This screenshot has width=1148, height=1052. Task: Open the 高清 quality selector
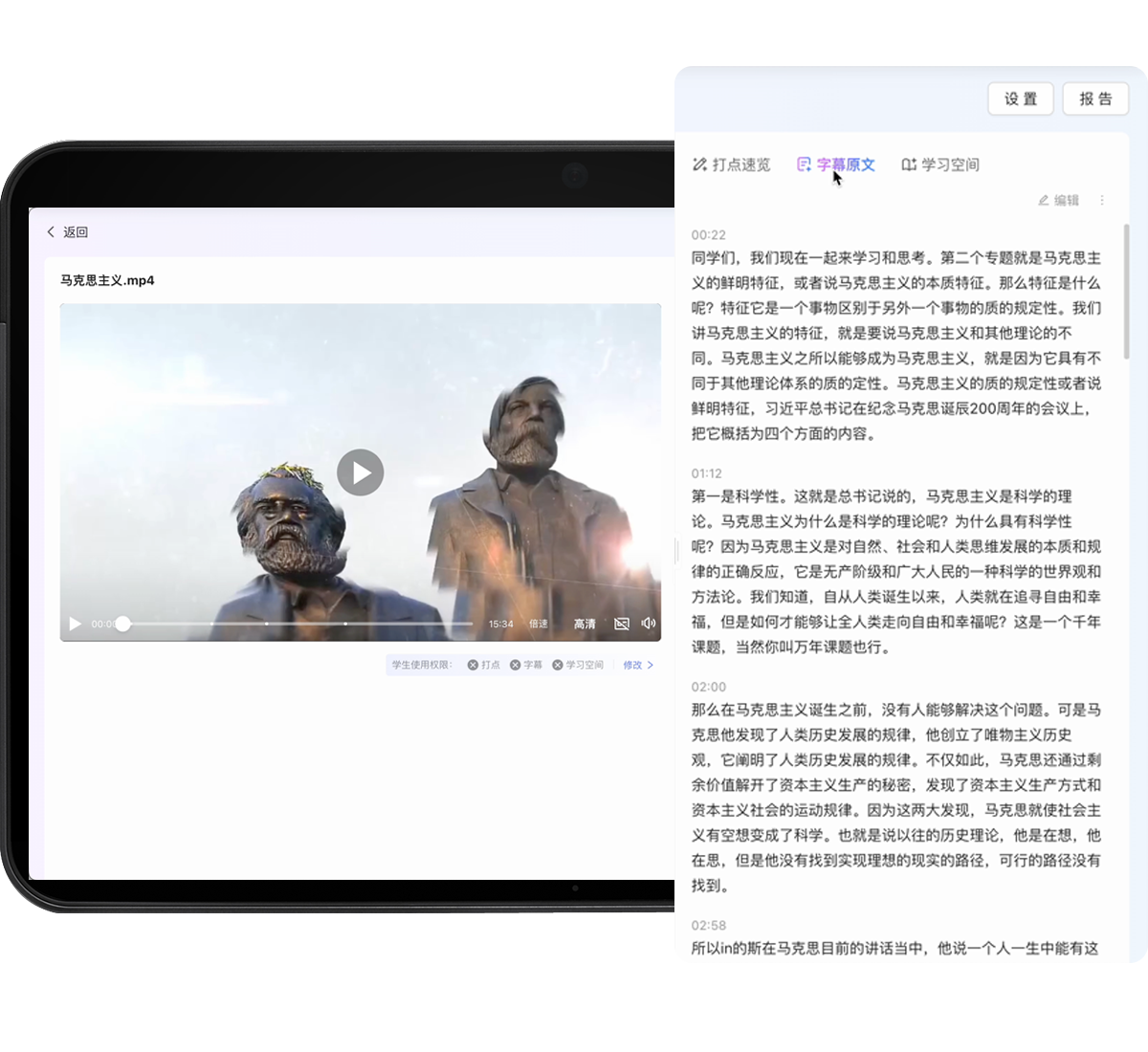[585, 624]
